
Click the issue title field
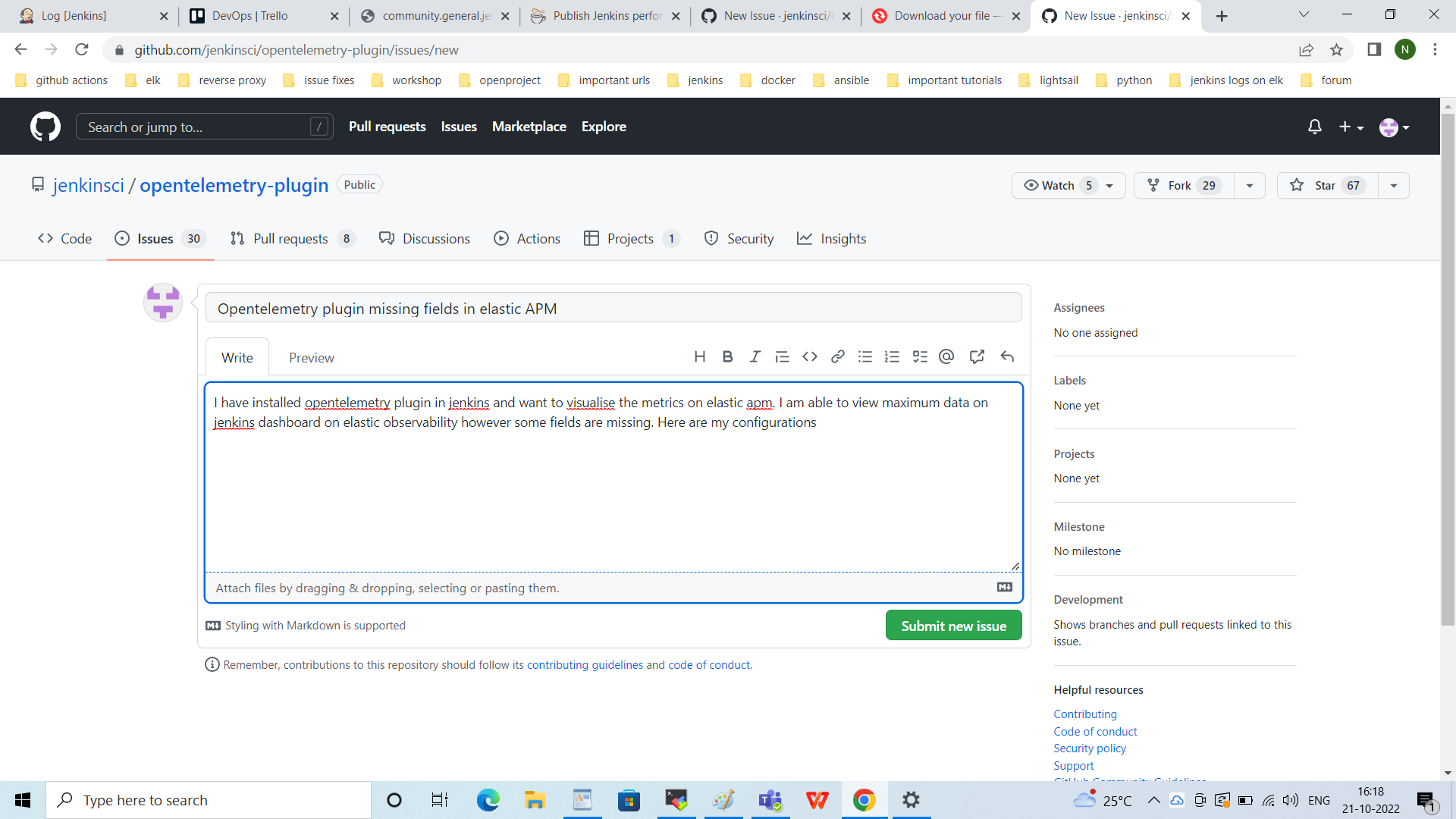[x=613, y=309]
